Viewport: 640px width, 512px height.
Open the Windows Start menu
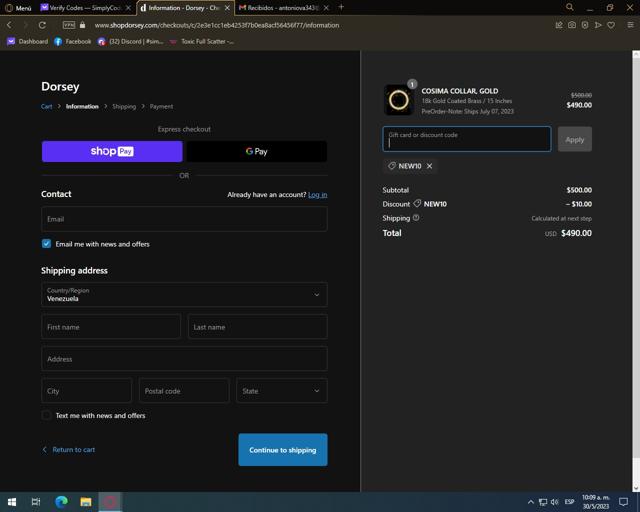12,502
